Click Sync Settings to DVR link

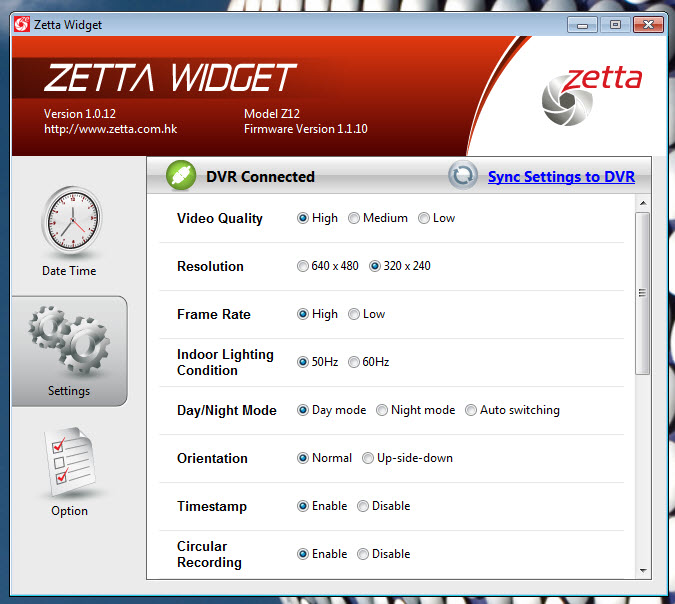pos(561,177)
